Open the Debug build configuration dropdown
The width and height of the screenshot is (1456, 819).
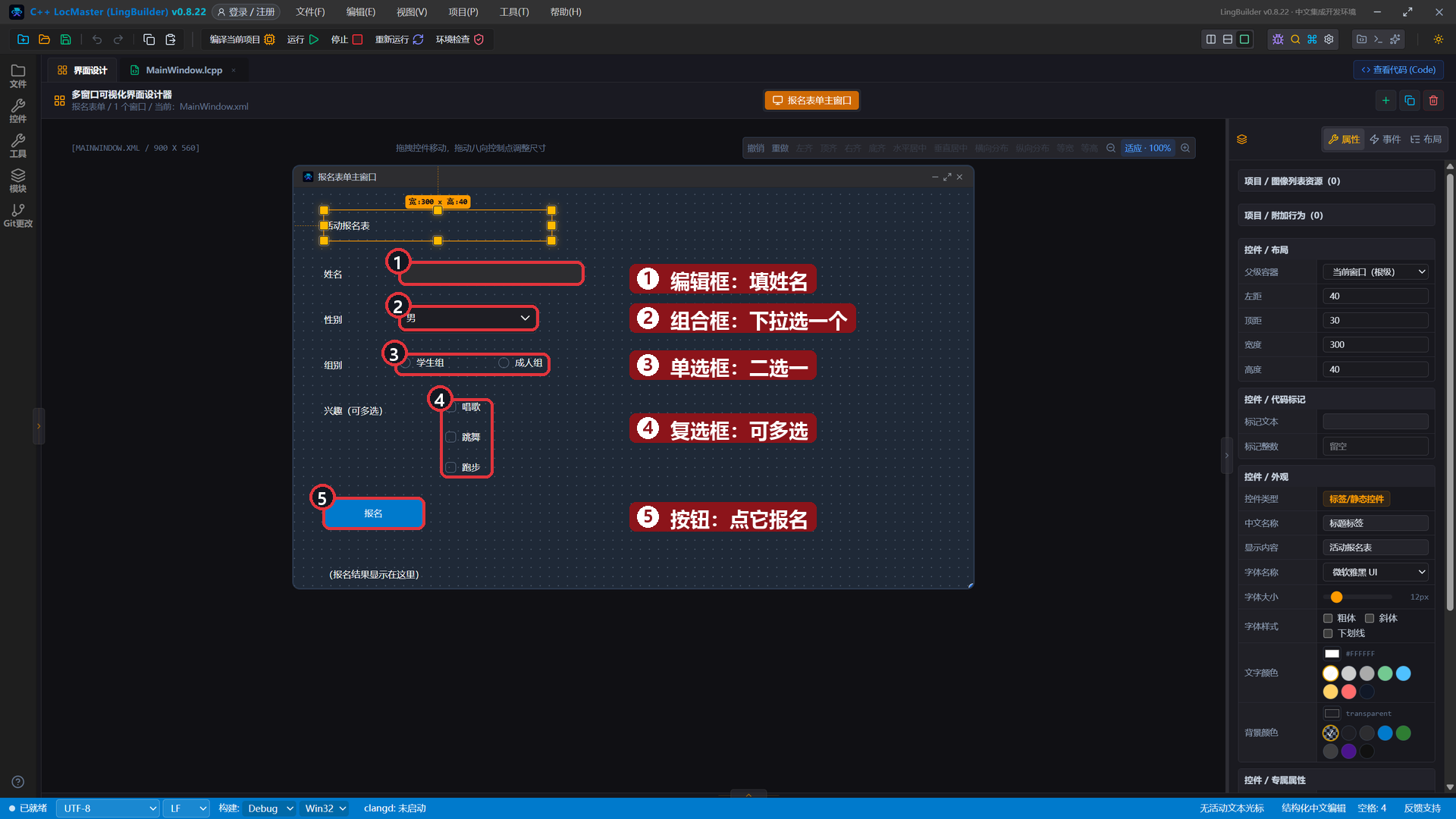click(269, 808)
